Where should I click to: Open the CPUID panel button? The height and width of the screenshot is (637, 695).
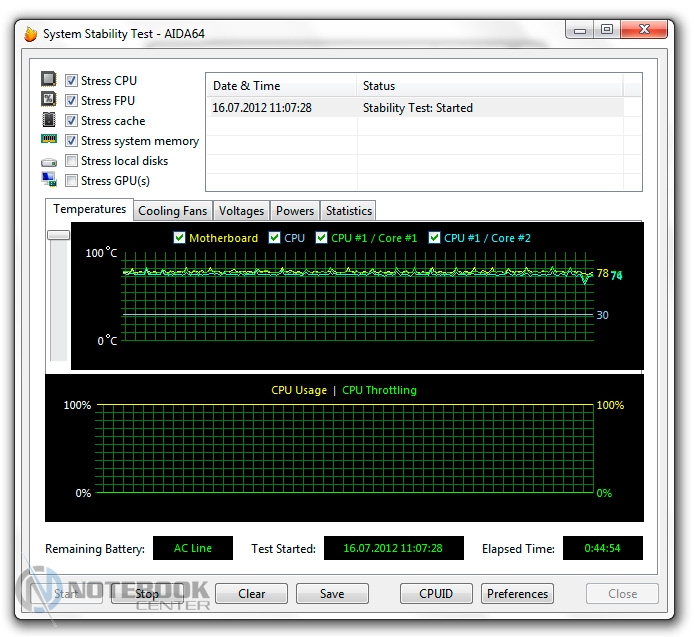(436, 594)
